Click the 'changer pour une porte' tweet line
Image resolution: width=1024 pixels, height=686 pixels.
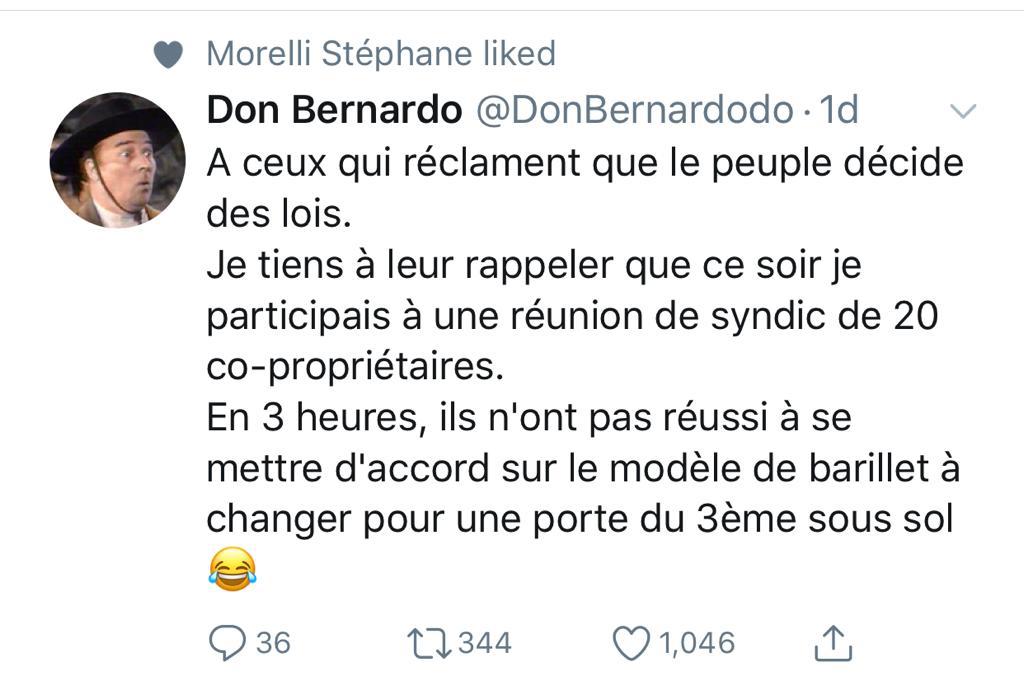pos(580,519)
